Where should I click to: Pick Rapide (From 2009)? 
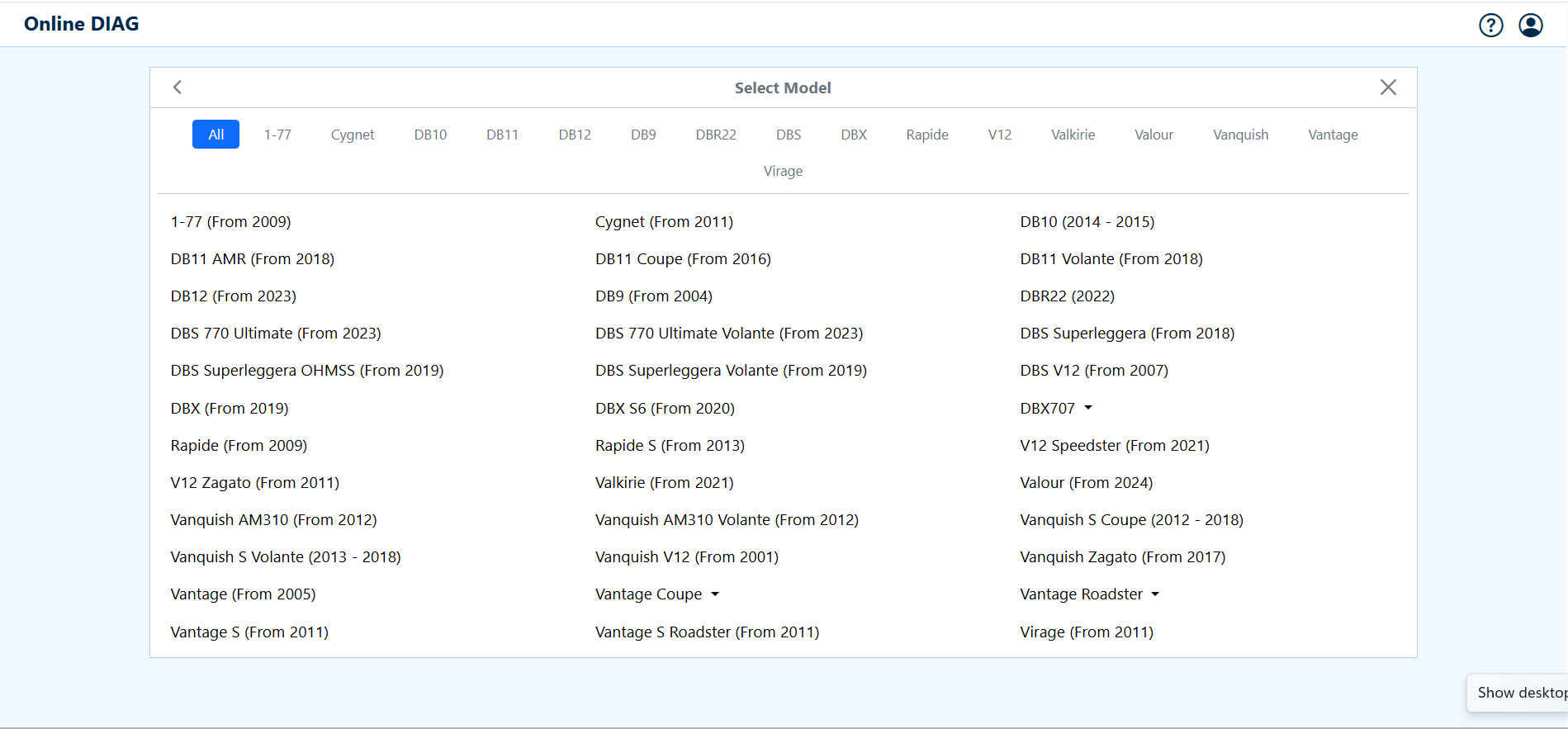coord(239,446)
